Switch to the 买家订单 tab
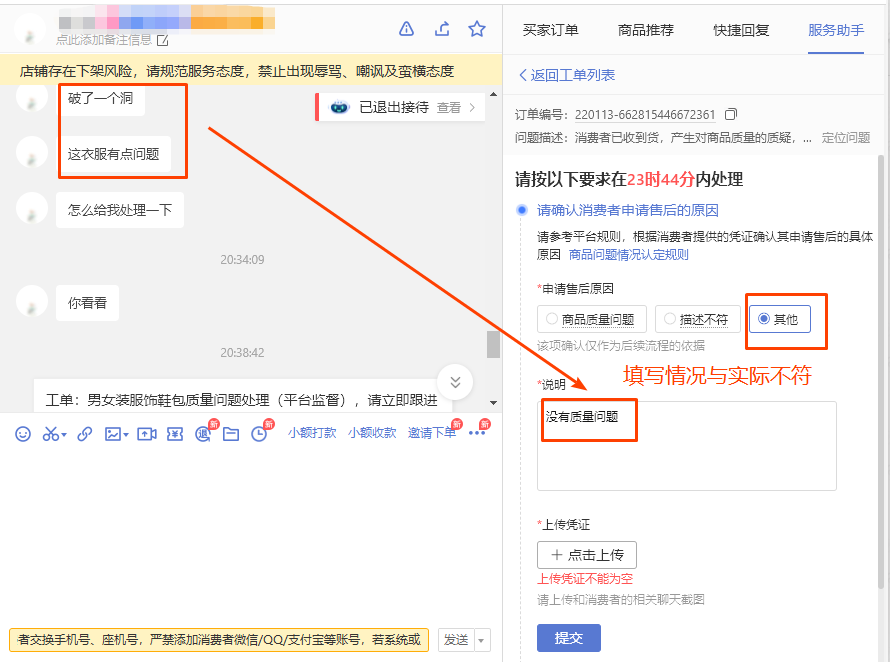Viewport: 890px width, 662px height. pyautogui.click(x=551, y=30)
